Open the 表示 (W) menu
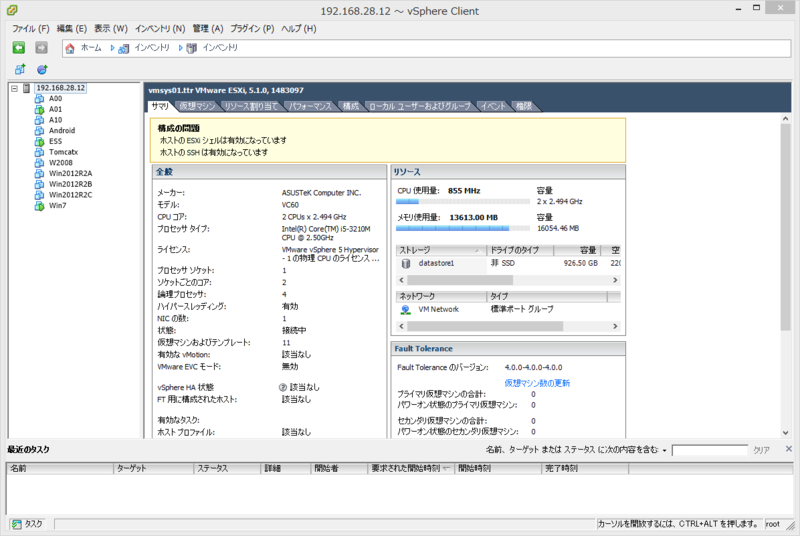Viewport: 800px width, 536px height. point(111,29)
